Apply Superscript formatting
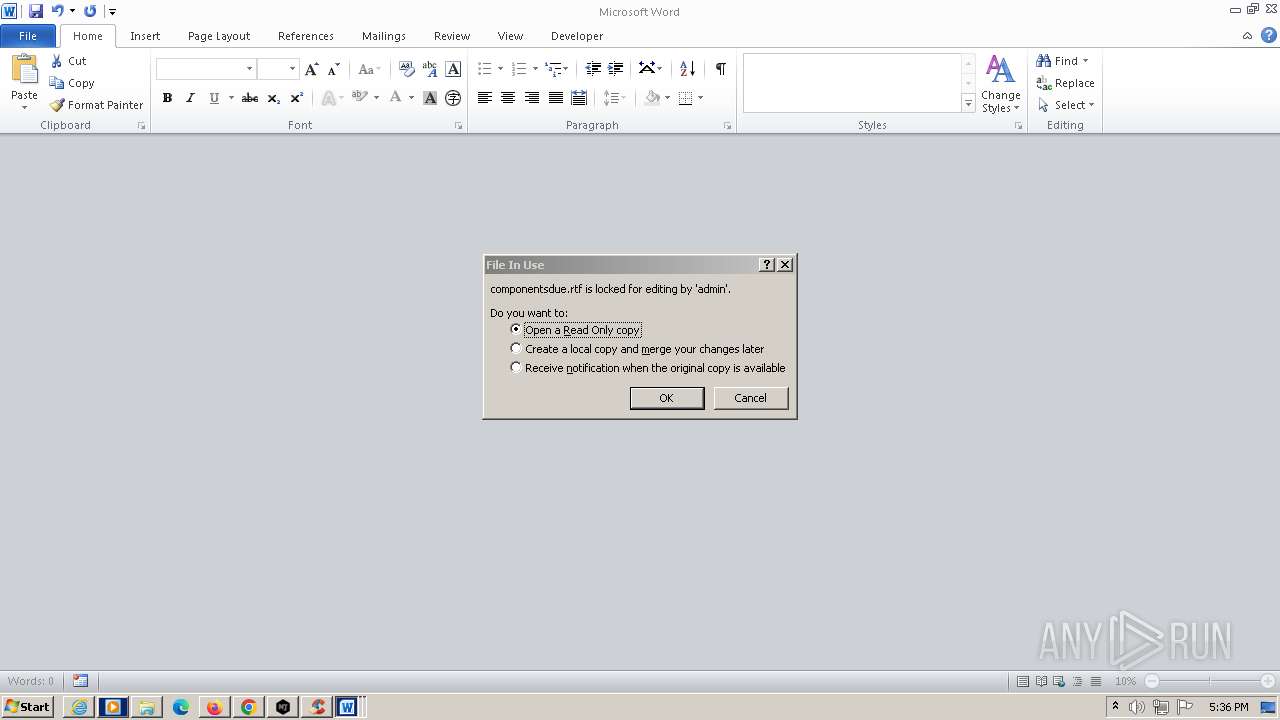 click(296, 98)
